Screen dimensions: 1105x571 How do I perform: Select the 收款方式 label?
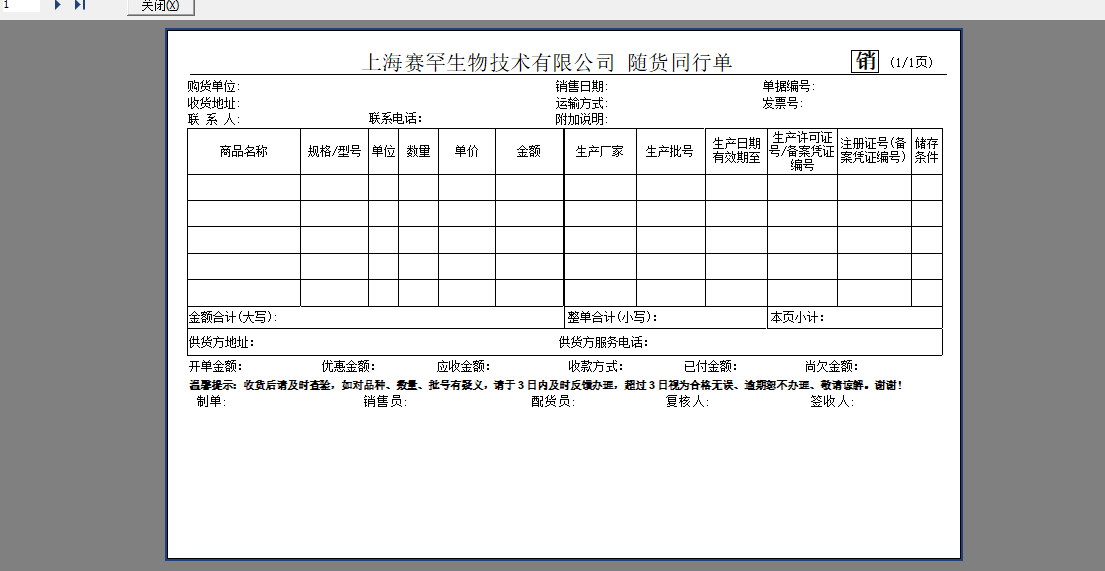coord(595,367)
